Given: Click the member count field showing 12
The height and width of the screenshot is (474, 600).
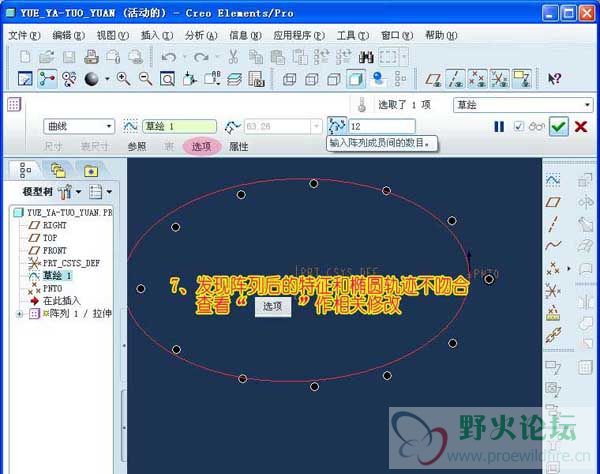Looking at the screenshot, I should coord(382,126).
